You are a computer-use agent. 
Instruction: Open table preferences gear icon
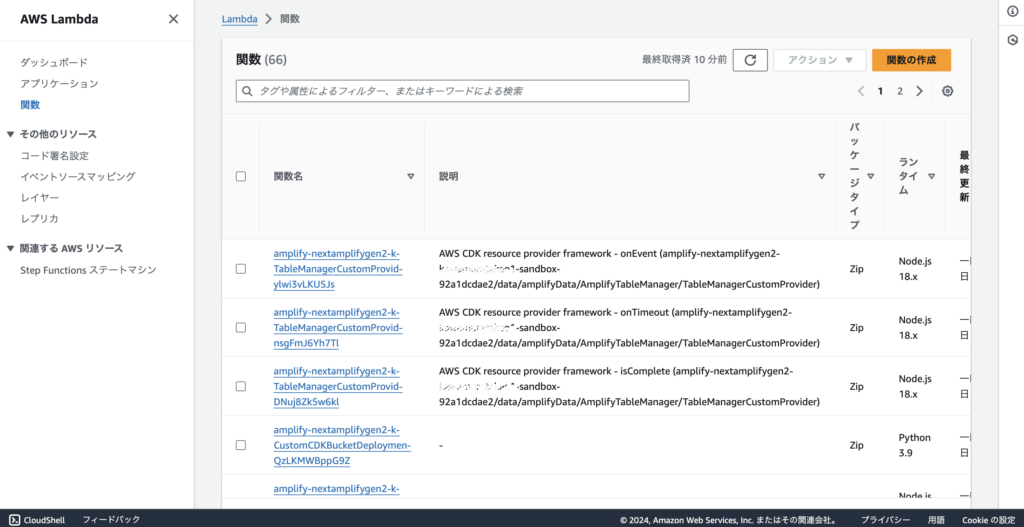[x=948, y=91]
